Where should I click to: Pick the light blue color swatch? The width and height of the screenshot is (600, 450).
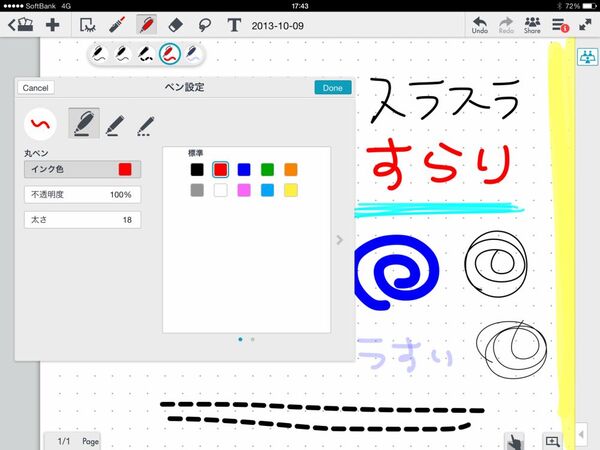pos(267,190)
